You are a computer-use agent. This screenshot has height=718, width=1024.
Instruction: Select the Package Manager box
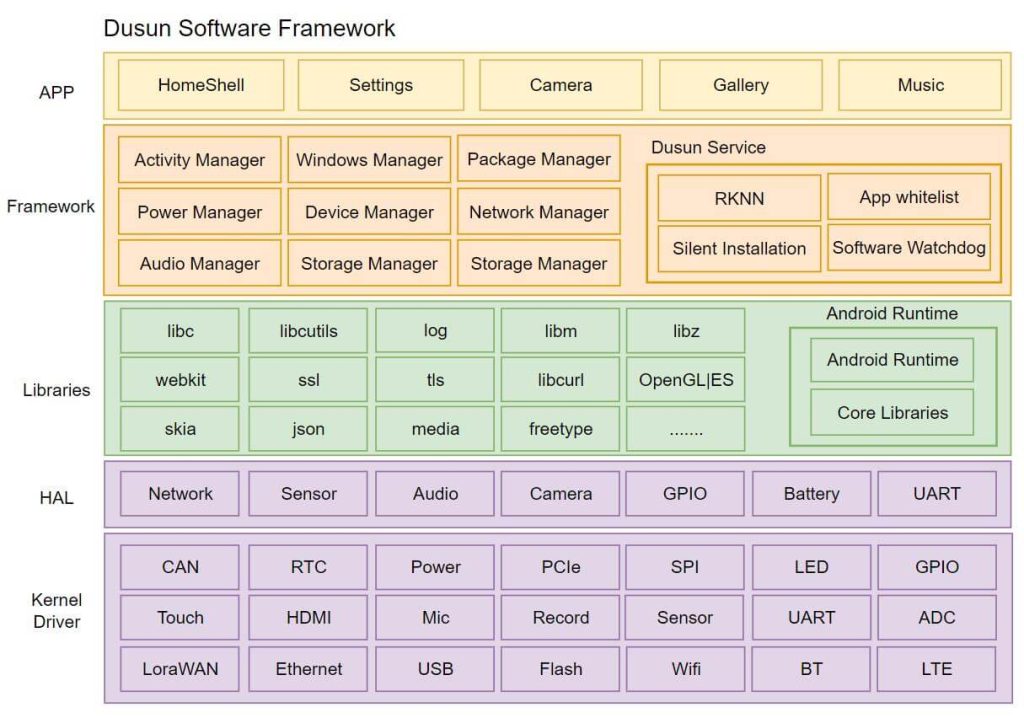point(539,159)
